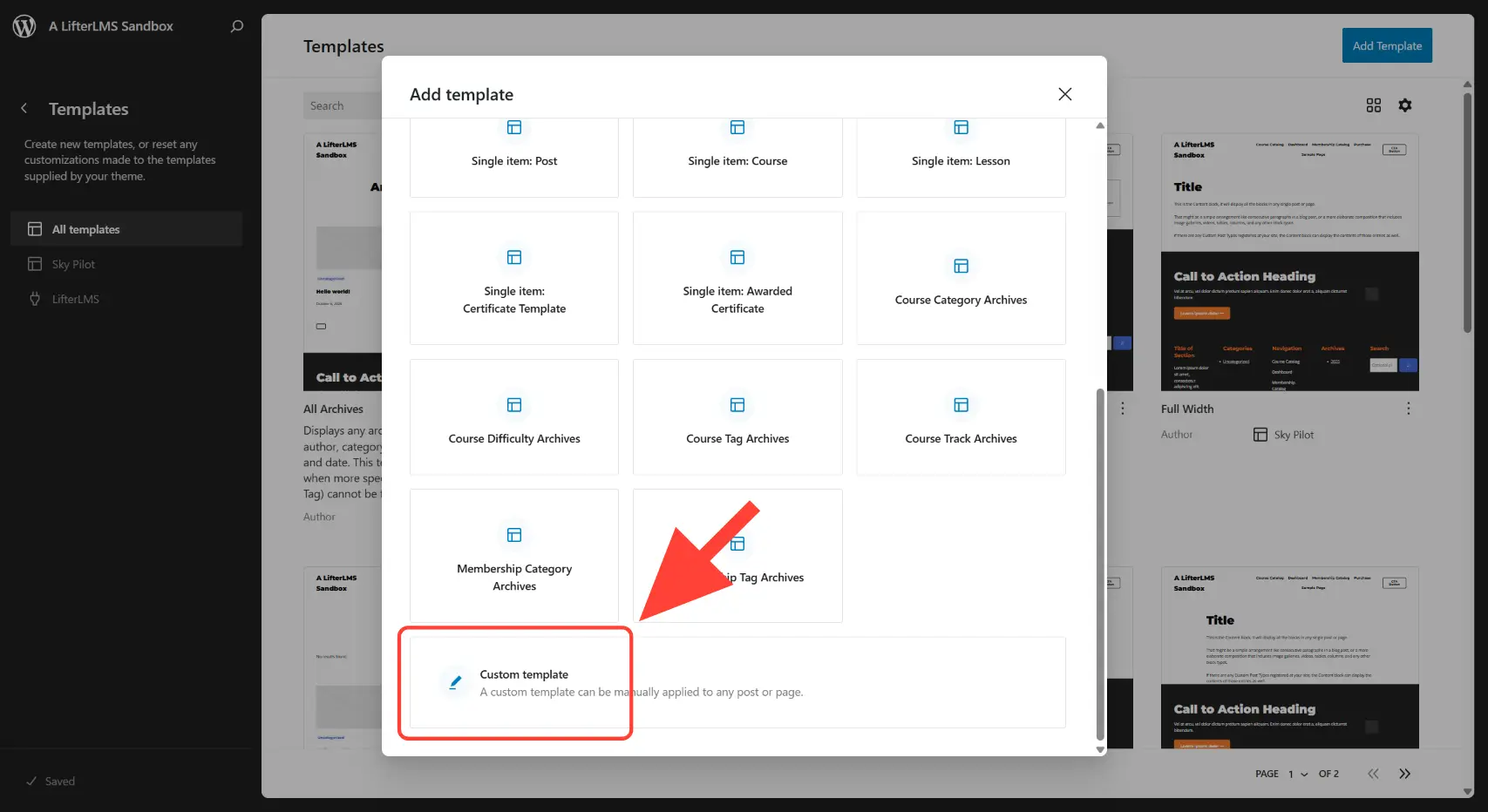This screenshot has height=812, width=1488.
Task: Open the page number dropdown
Action: pos(1297,774)
